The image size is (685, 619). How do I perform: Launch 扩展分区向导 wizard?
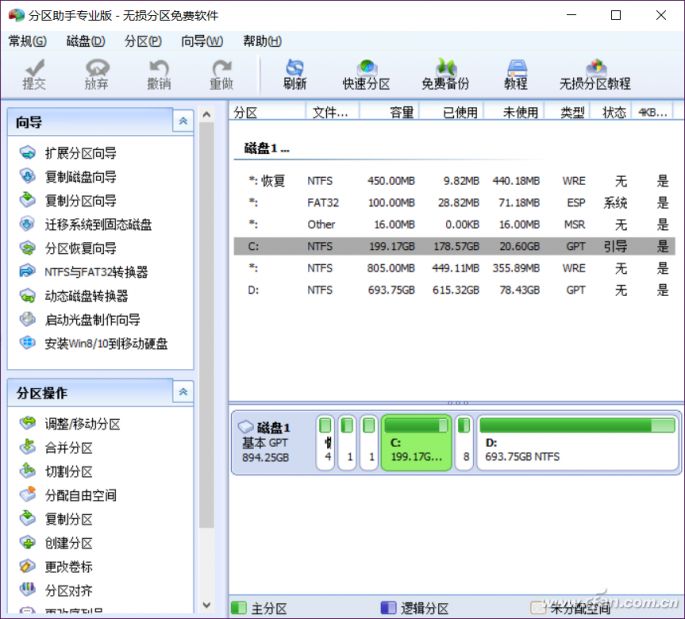pos(80,153)
